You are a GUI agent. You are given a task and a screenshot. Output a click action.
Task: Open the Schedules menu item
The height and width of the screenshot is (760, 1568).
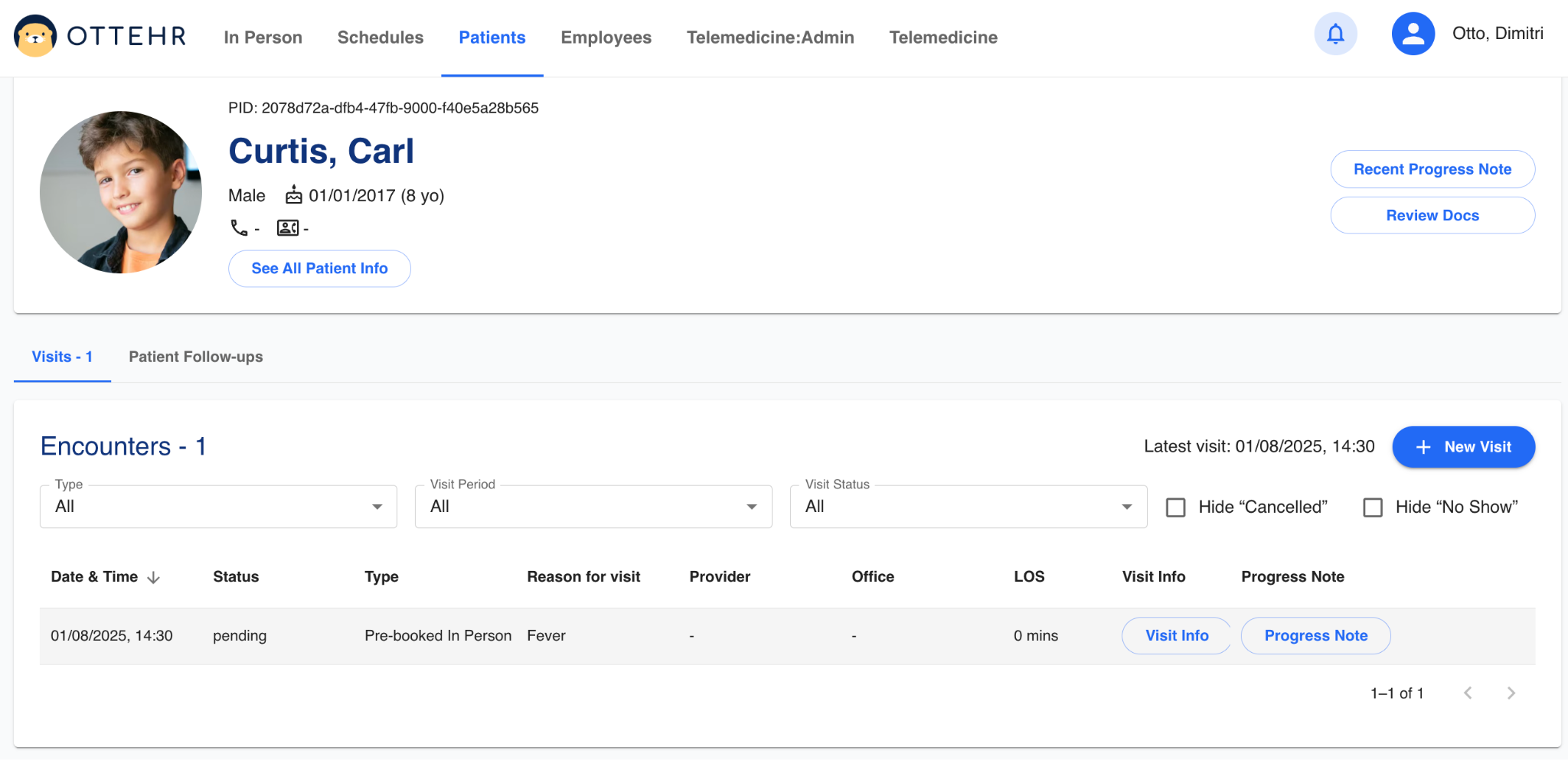point(381,38)
